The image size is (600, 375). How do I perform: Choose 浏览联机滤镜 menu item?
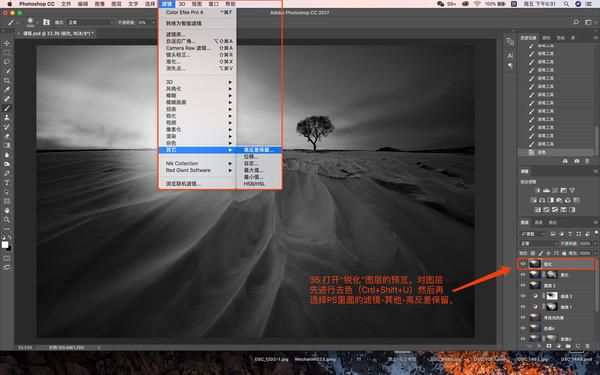(x=197, y=184)
